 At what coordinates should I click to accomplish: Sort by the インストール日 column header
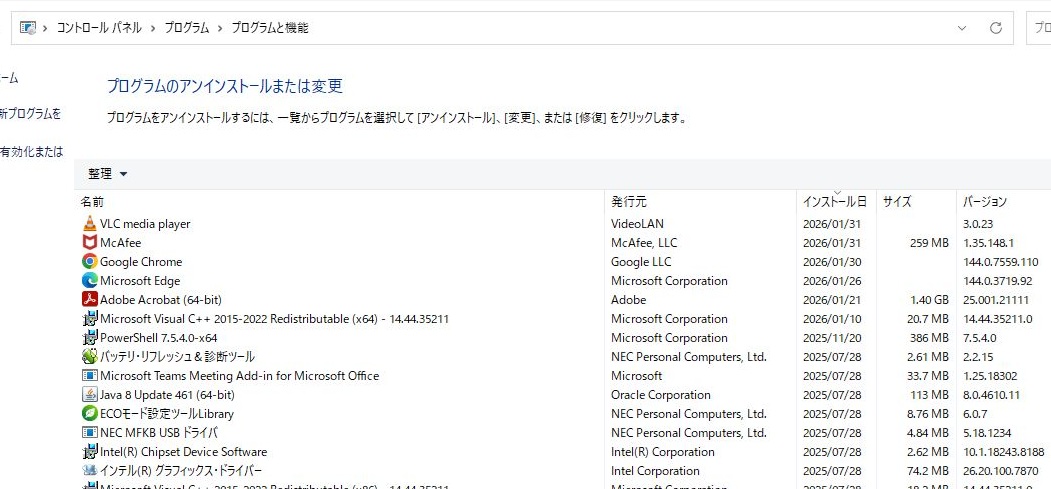tap(834, 202)
